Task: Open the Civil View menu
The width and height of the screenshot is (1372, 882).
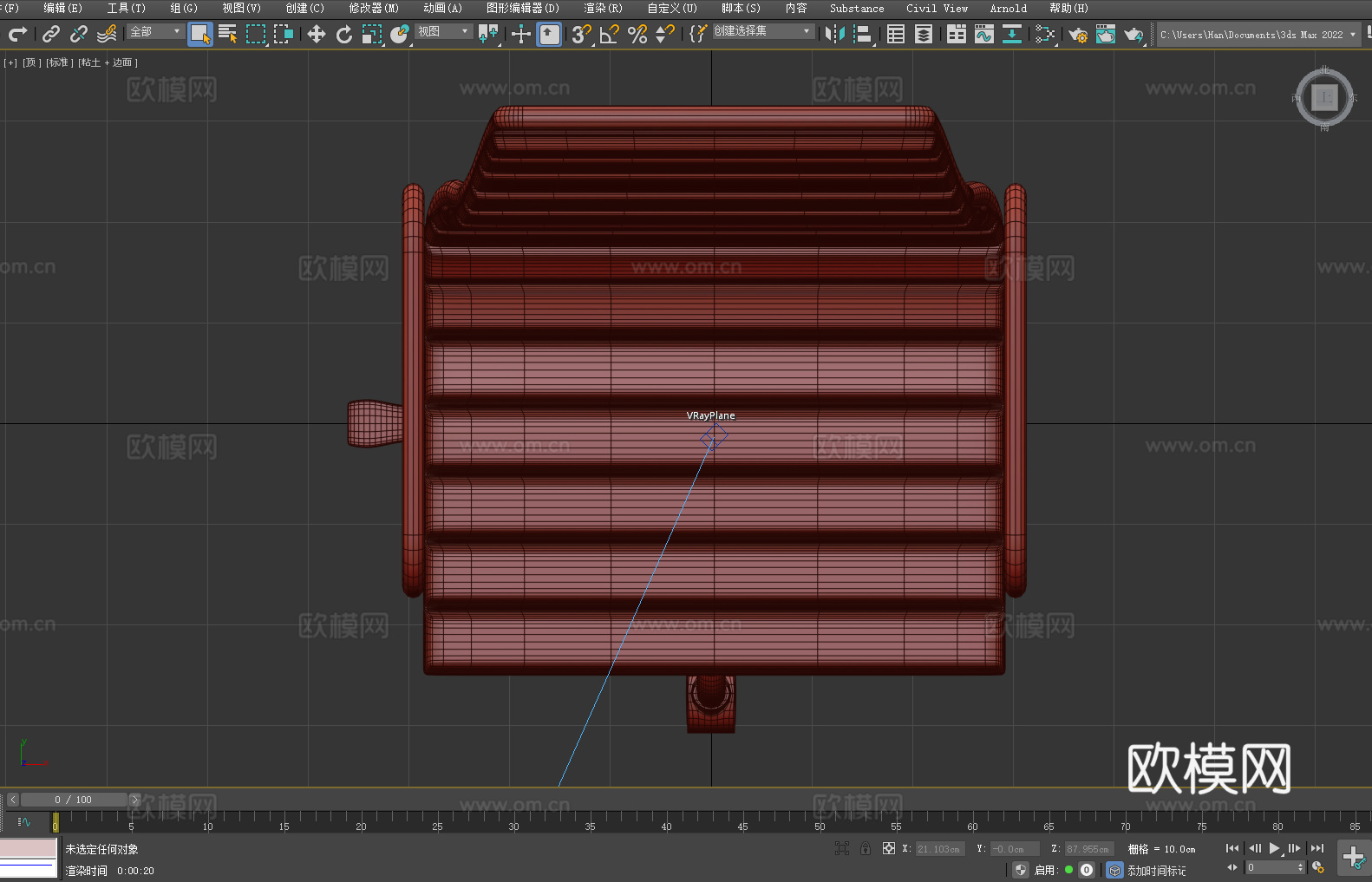Action: coord(937,8)
